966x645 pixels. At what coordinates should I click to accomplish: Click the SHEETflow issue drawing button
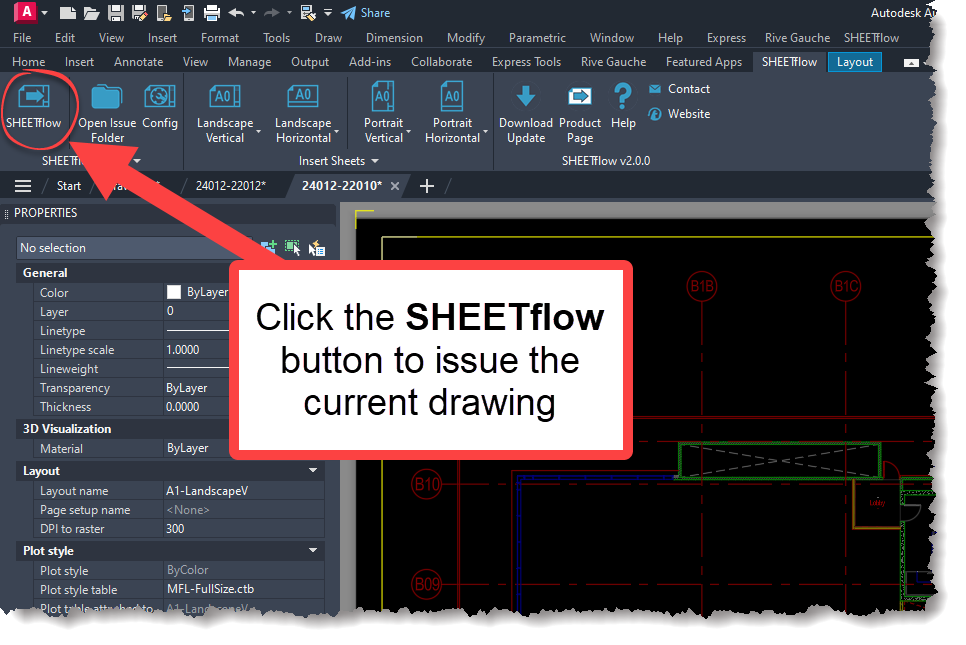pyautogui.click(x=35, y=107)
